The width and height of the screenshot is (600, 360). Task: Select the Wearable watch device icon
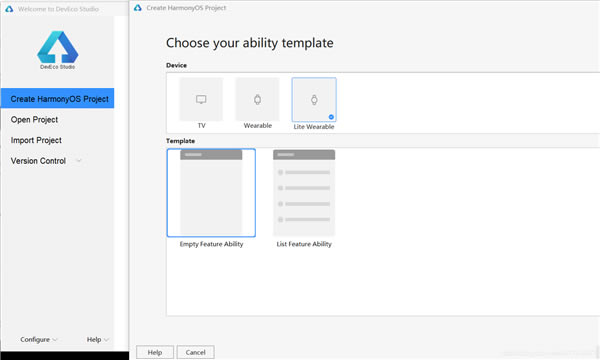tap(258, 99)
